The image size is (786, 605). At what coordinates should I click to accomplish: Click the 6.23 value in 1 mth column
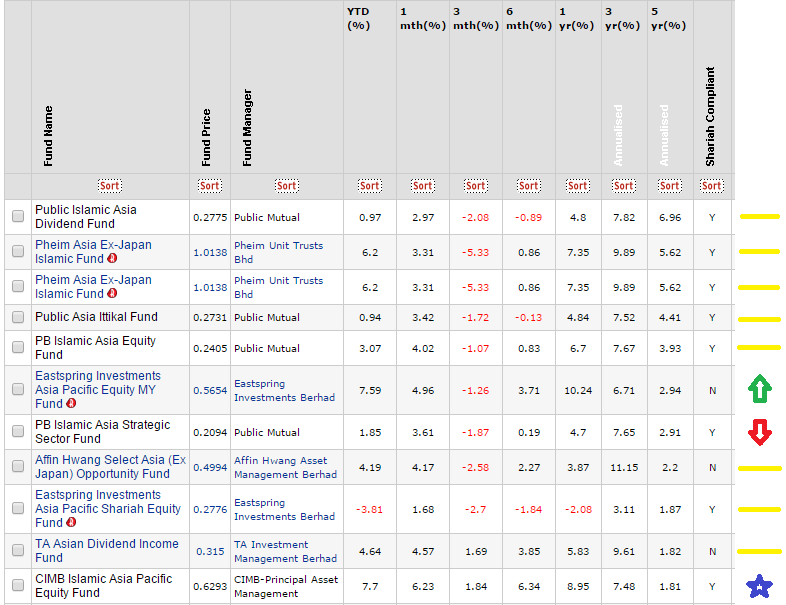[x=423, y=586]
